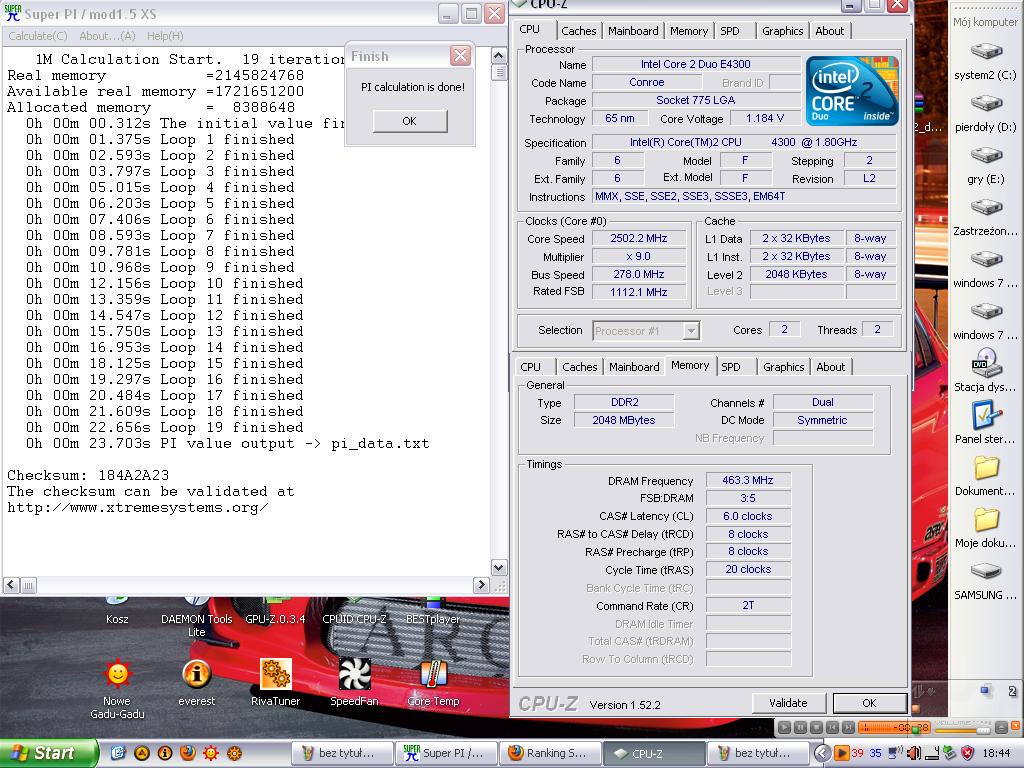Click the media player orange seek bar
Image resolution: width=1024 pixels, height=768 pixels.
894,727
